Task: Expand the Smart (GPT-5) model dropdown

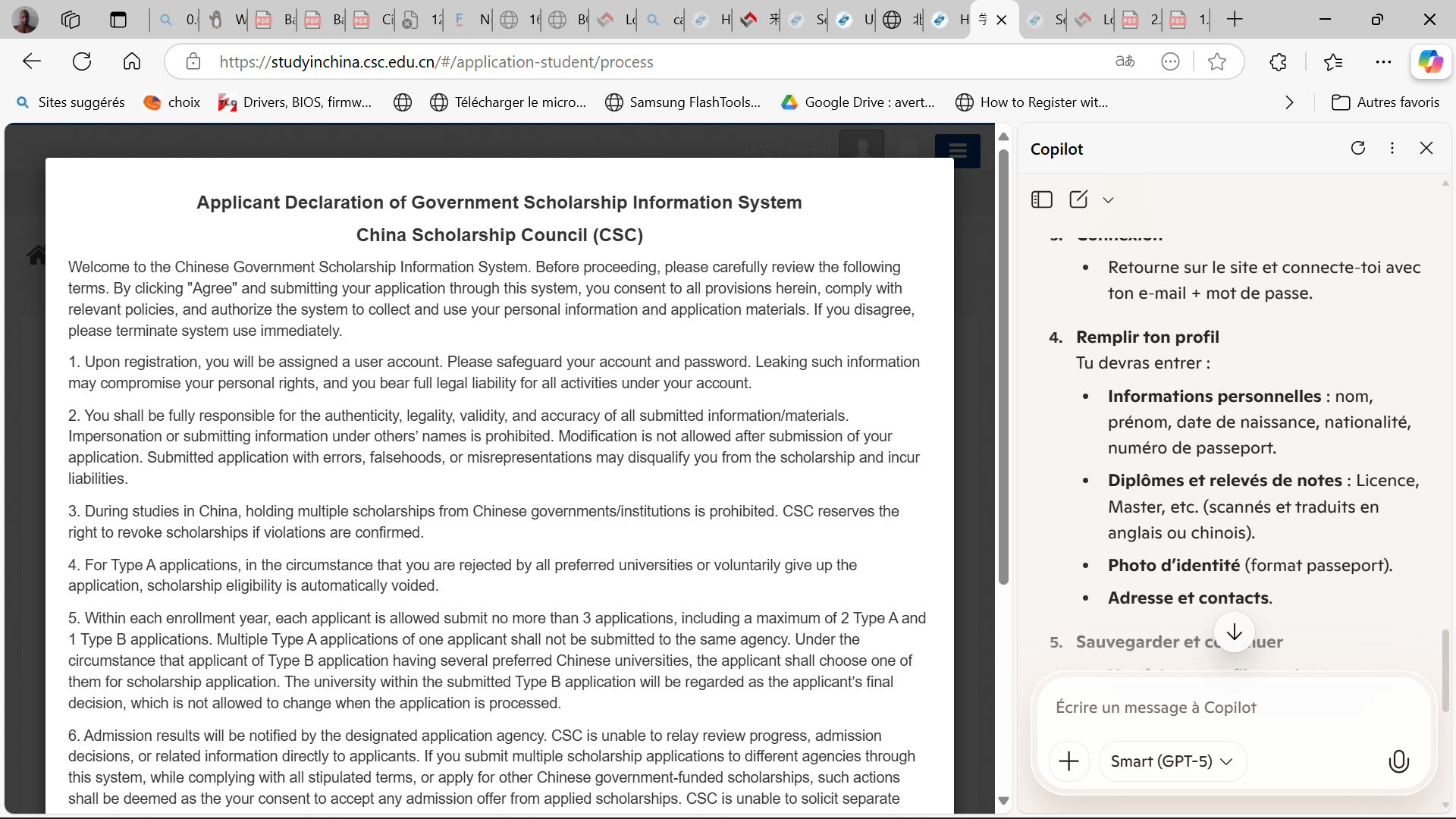Action: [x=1172, y=761]
